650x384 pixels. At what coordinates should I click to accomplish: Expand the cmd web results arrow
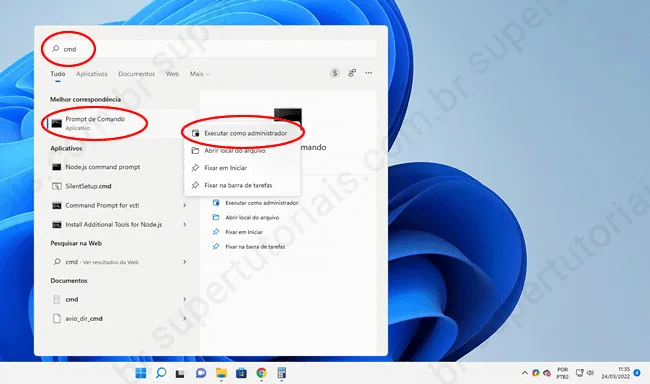184,262
